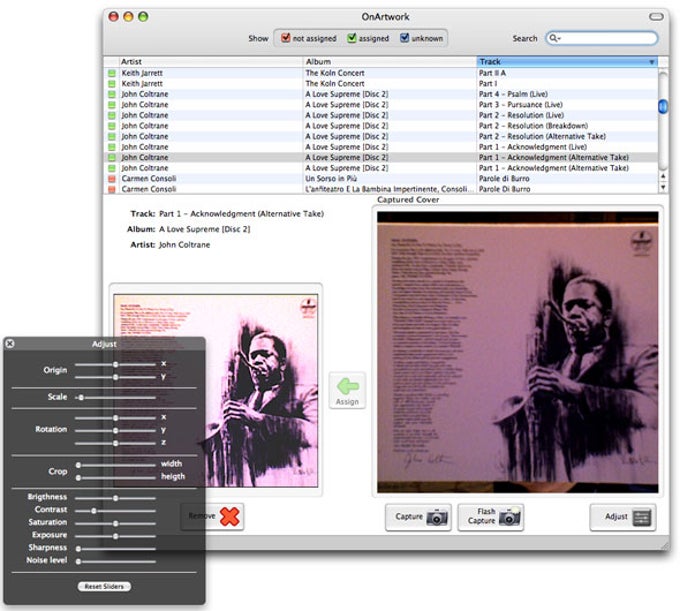Select 'Part 2 - Resolution (Alternative Take)' row
680x611 pixels.
[381, 136]
